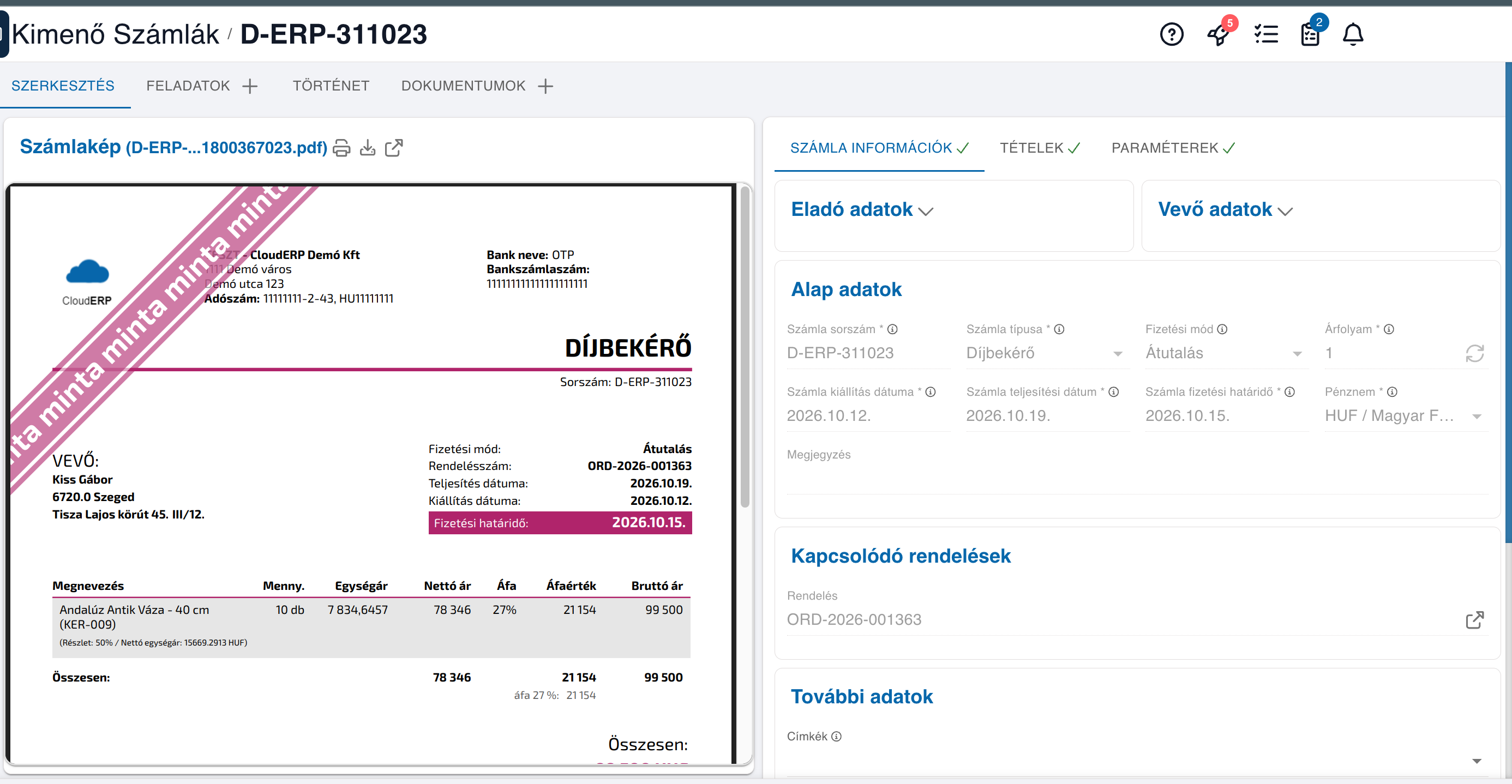Viewport: 1512px width, 784px height.
Task: Open invoice PDF in new window
Action: coord(394,148)
